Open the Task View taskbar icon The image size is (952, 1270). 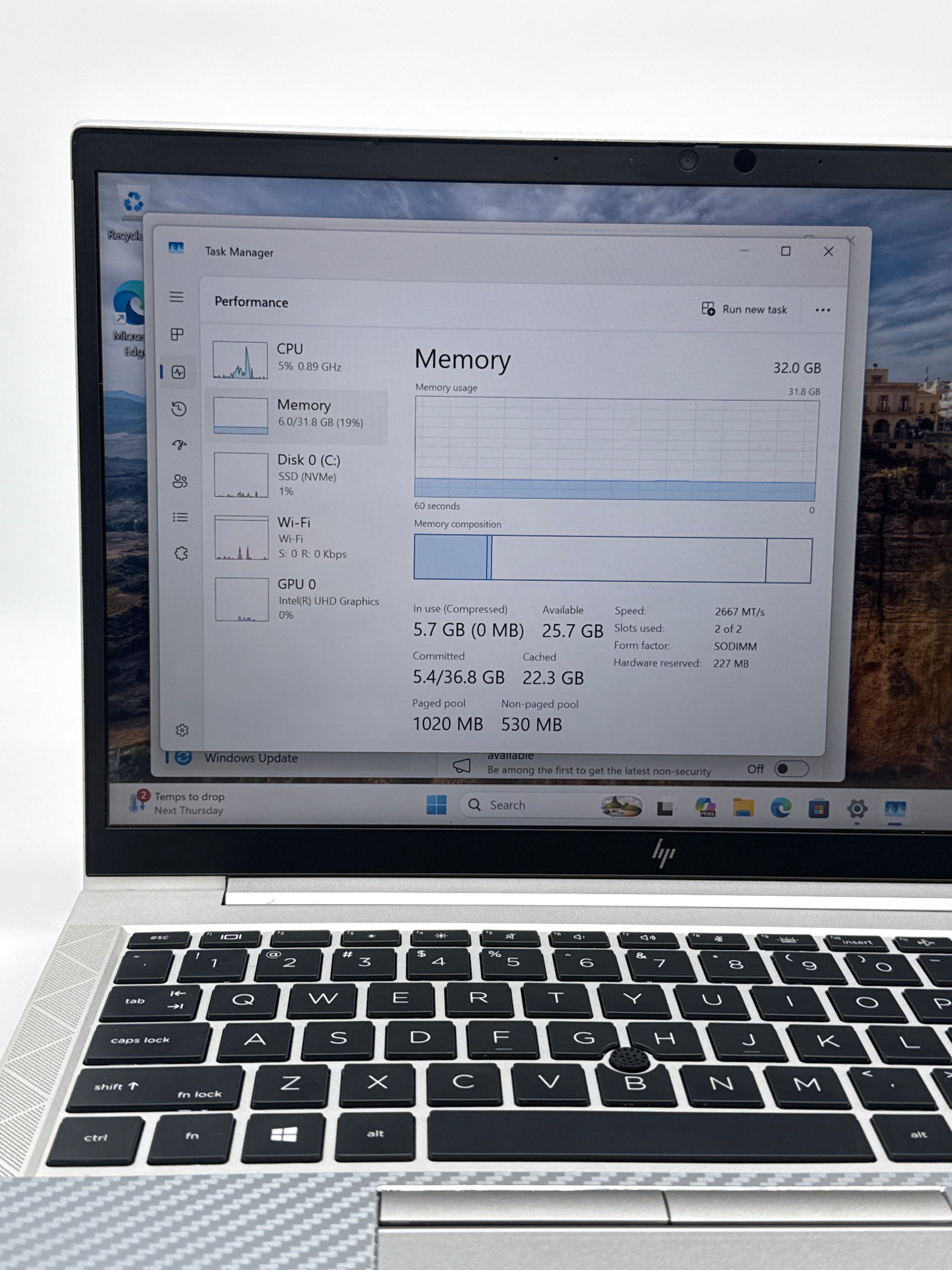pyautogui.click(x=665, y=808)
